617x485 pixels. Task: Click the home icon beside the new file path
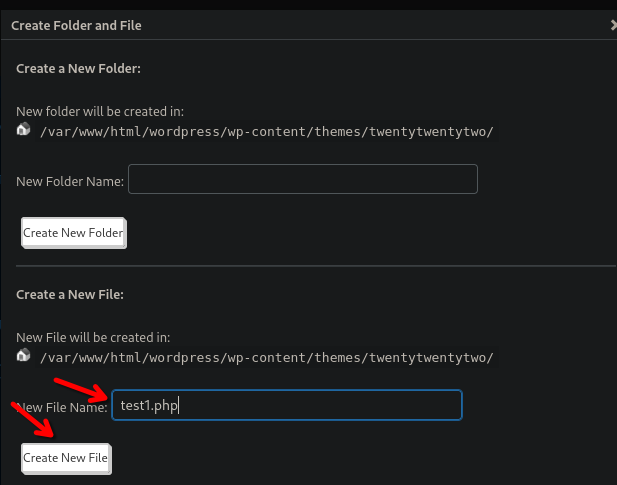click(x=24, y=355)
